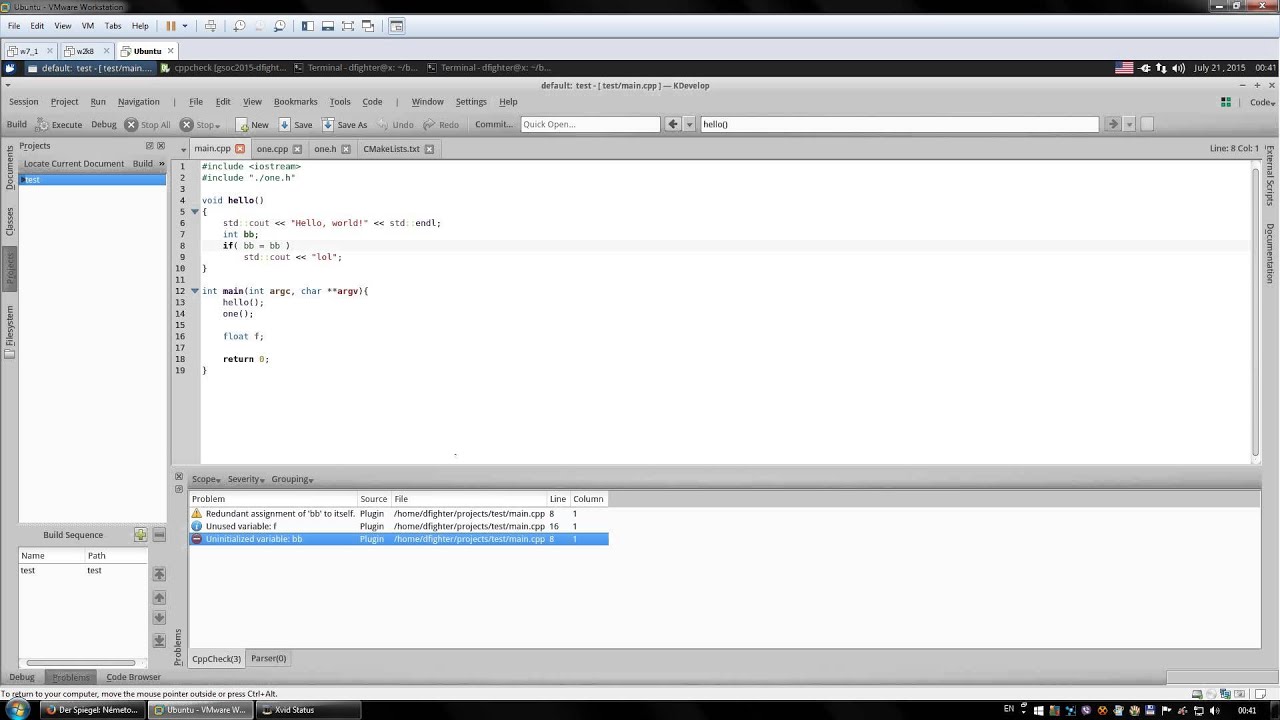
Task: Close the main.cpp editor tab
Action: point(240,149)
